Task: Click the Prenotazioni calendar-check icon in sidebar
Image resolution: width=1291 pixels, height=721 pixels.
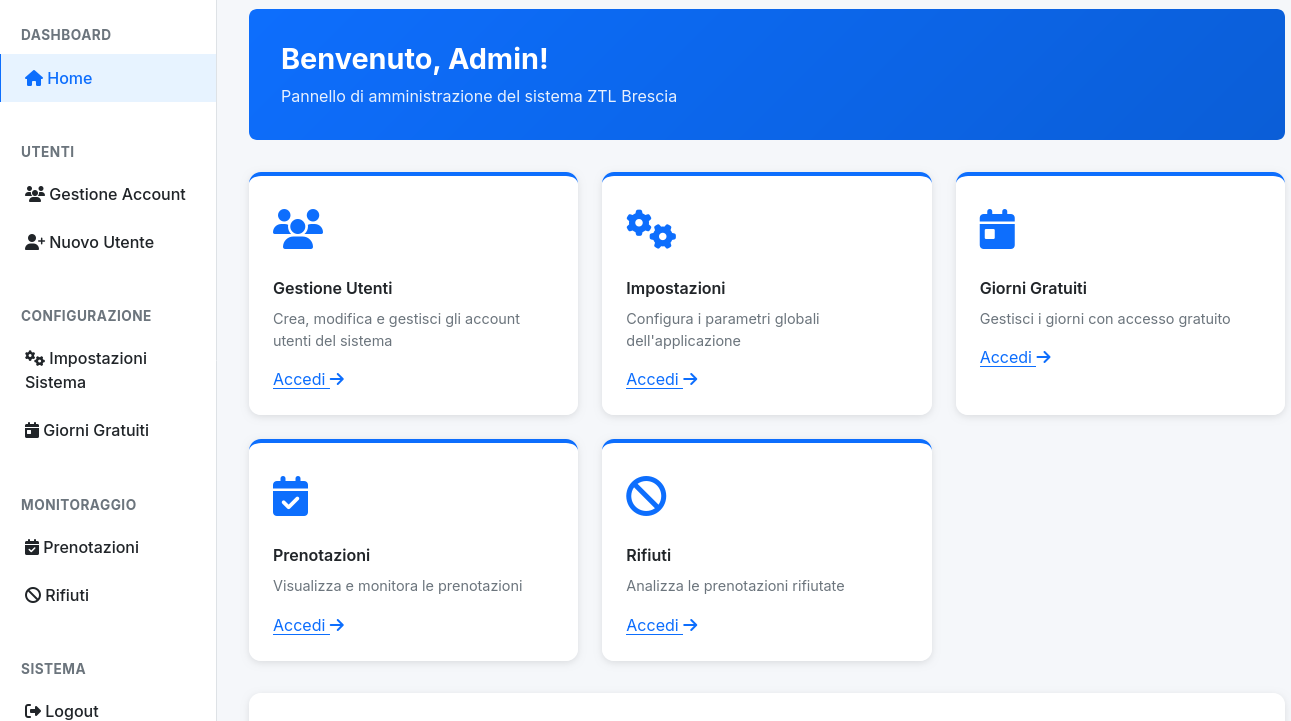Action: pyautogui.click(x=32, y=547)
